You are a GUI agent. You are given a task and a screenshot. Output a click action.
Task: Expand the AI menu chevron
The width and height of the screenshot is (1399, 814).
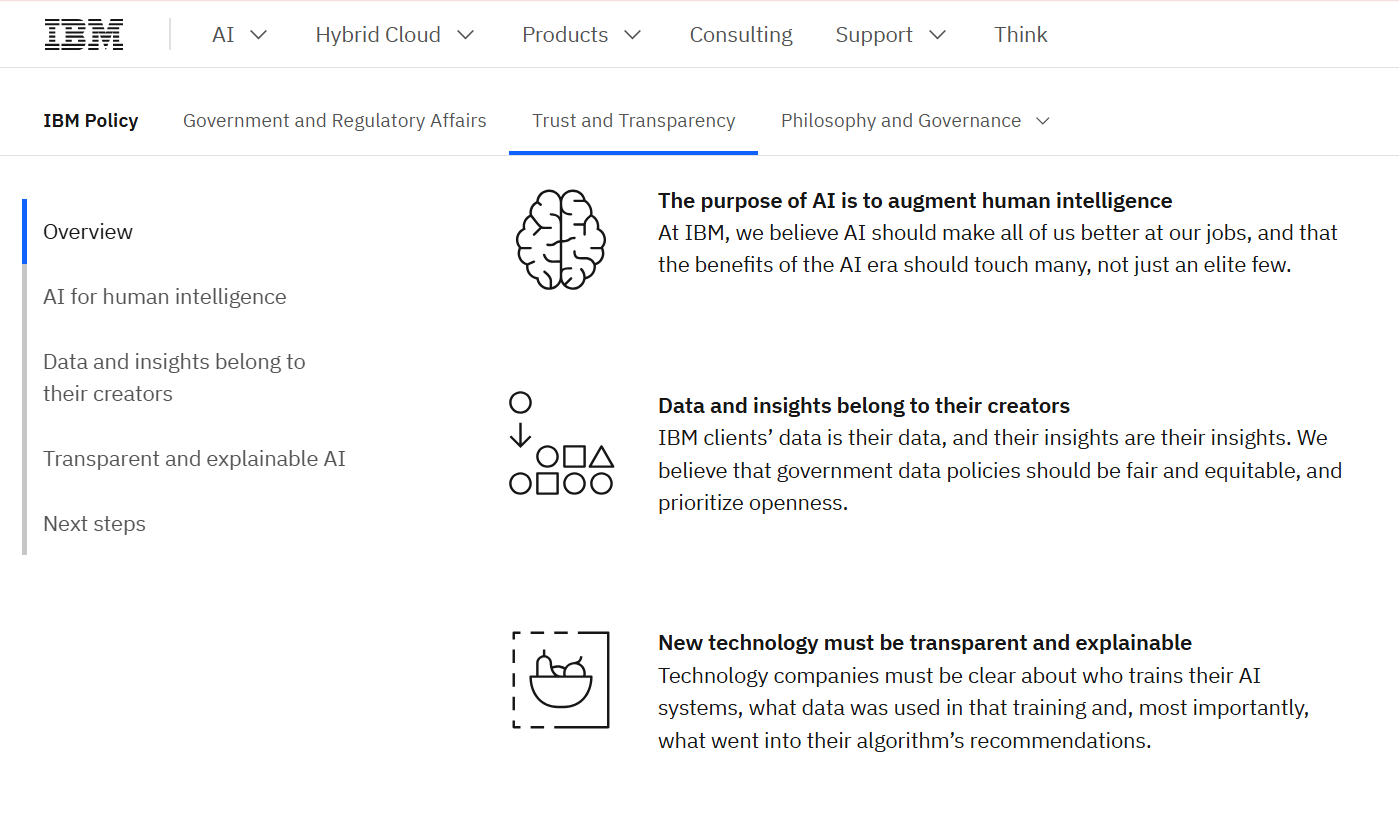click(x=258, y=35)
